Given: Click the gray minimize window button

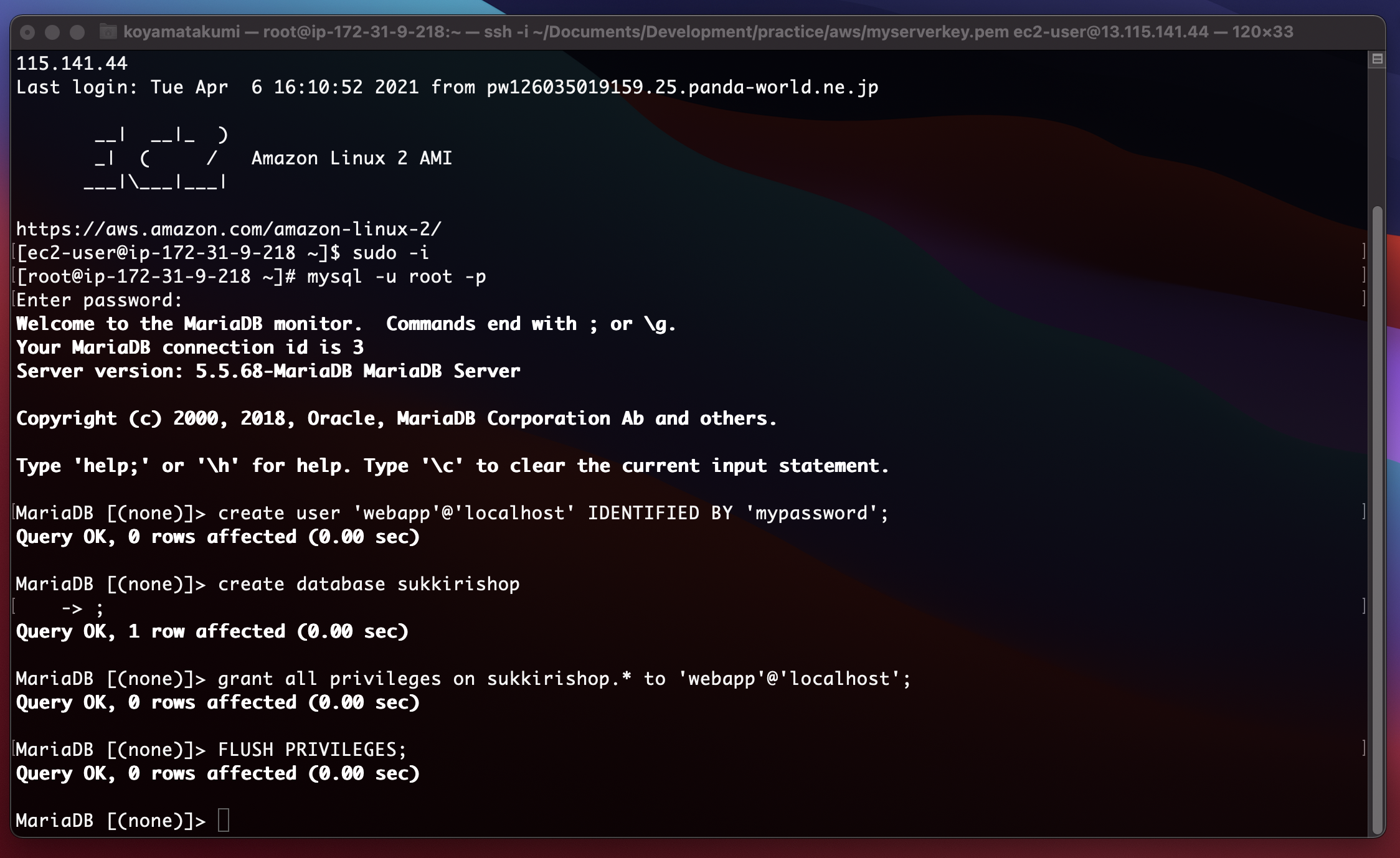Looking at the screenshot, I should coord(52,32).
